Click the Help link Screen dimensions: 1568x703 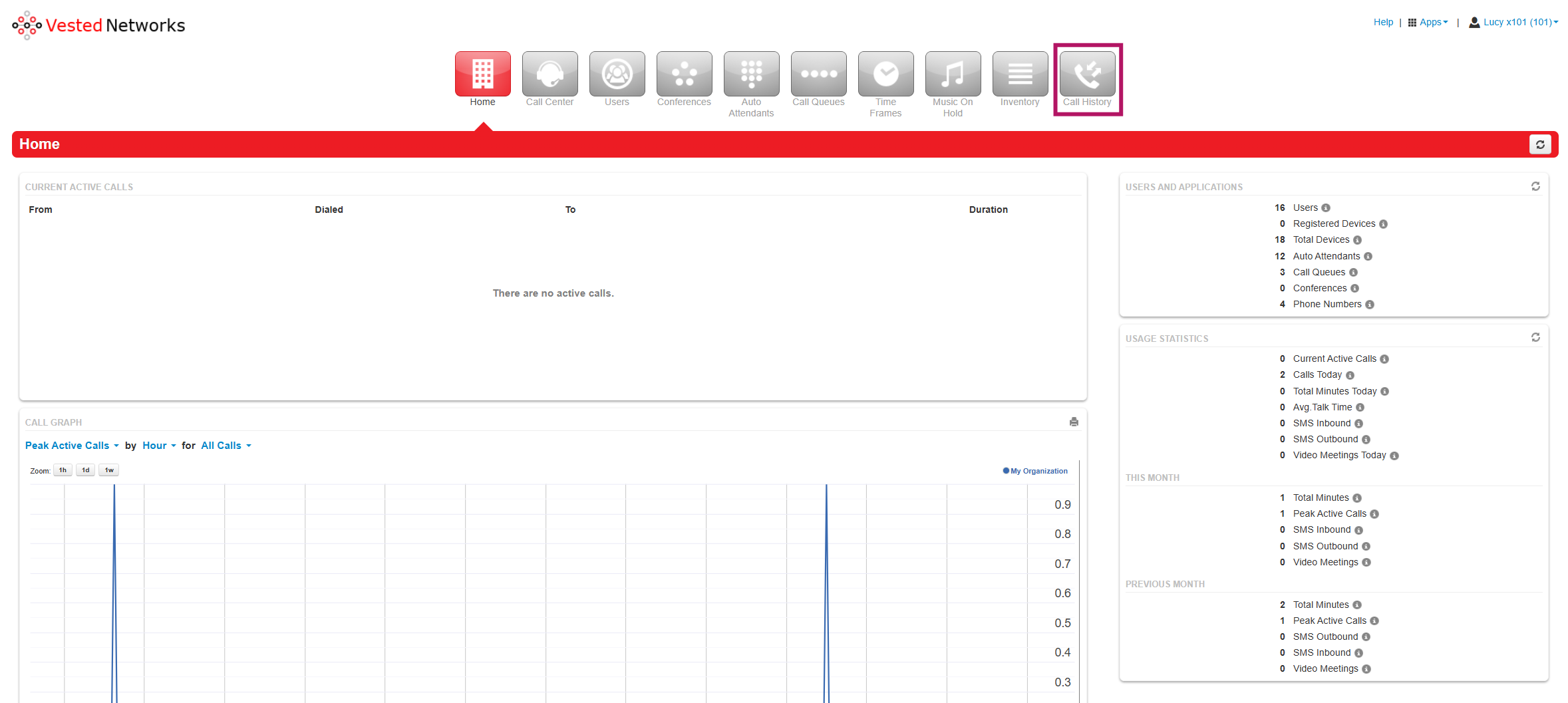click(x=1383, y=22)
